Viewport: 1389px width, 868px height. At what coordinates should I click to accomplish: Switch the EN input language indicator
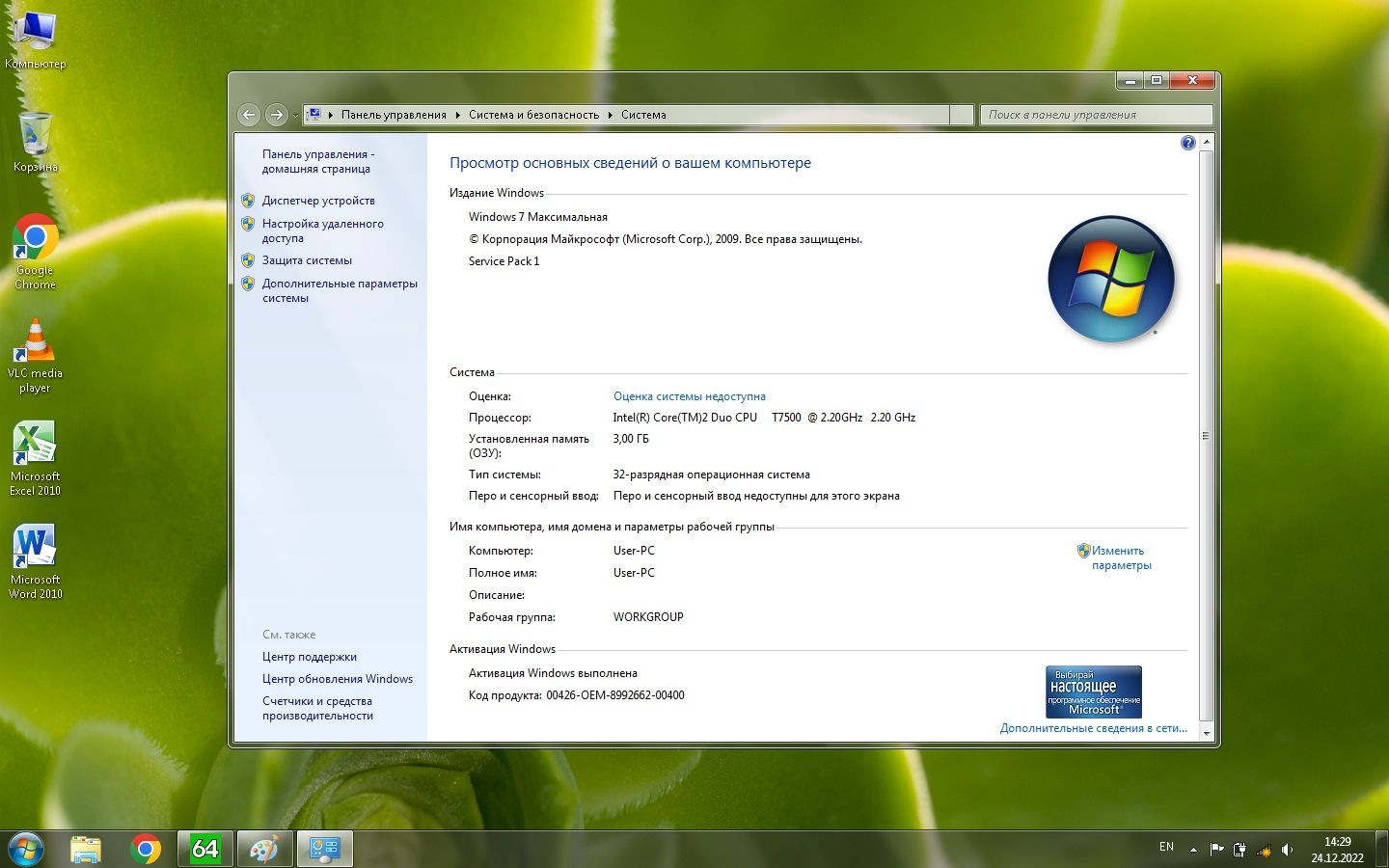tap(1166, 847)
